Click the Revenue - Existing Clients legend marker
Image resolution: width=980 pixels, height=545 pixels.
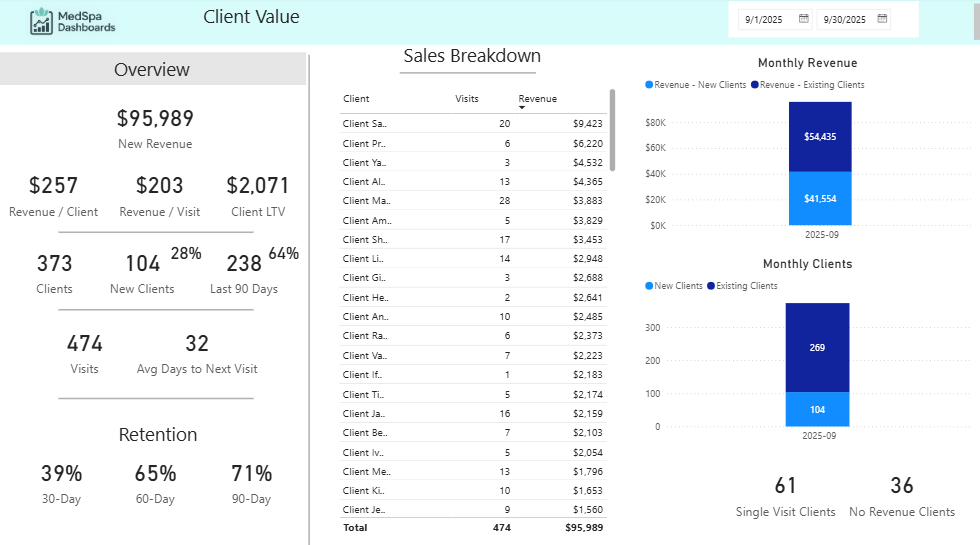click(755, 85)
